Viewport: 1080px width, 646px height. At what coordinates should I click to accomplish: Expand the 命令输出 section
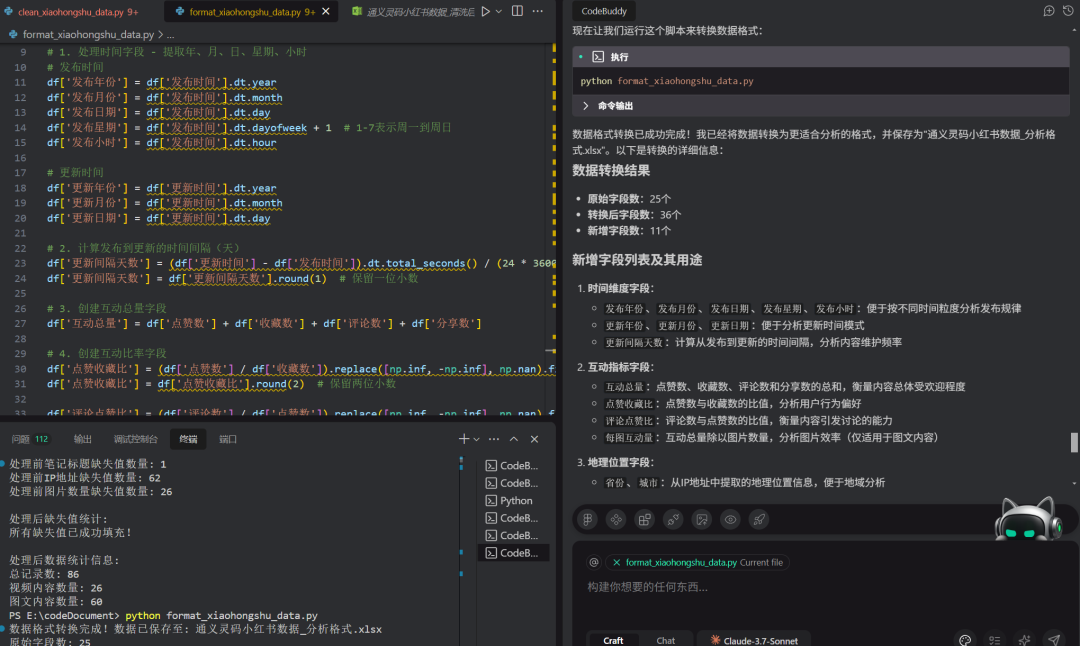[586, 105]
